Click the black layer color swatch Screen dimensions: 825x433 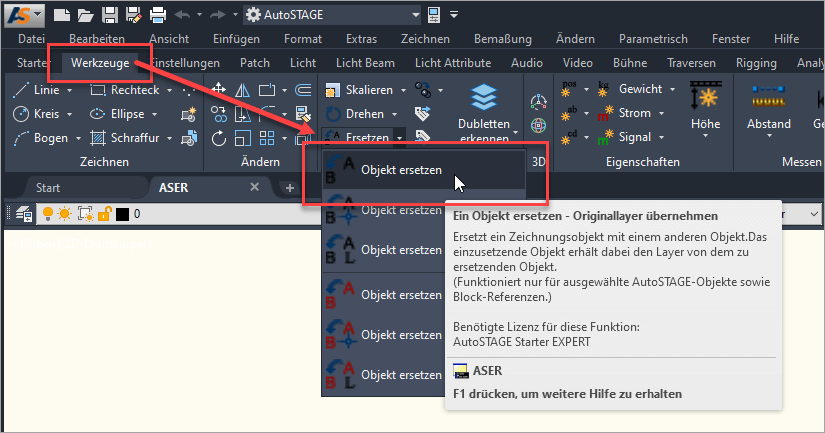tap(123, 214)
